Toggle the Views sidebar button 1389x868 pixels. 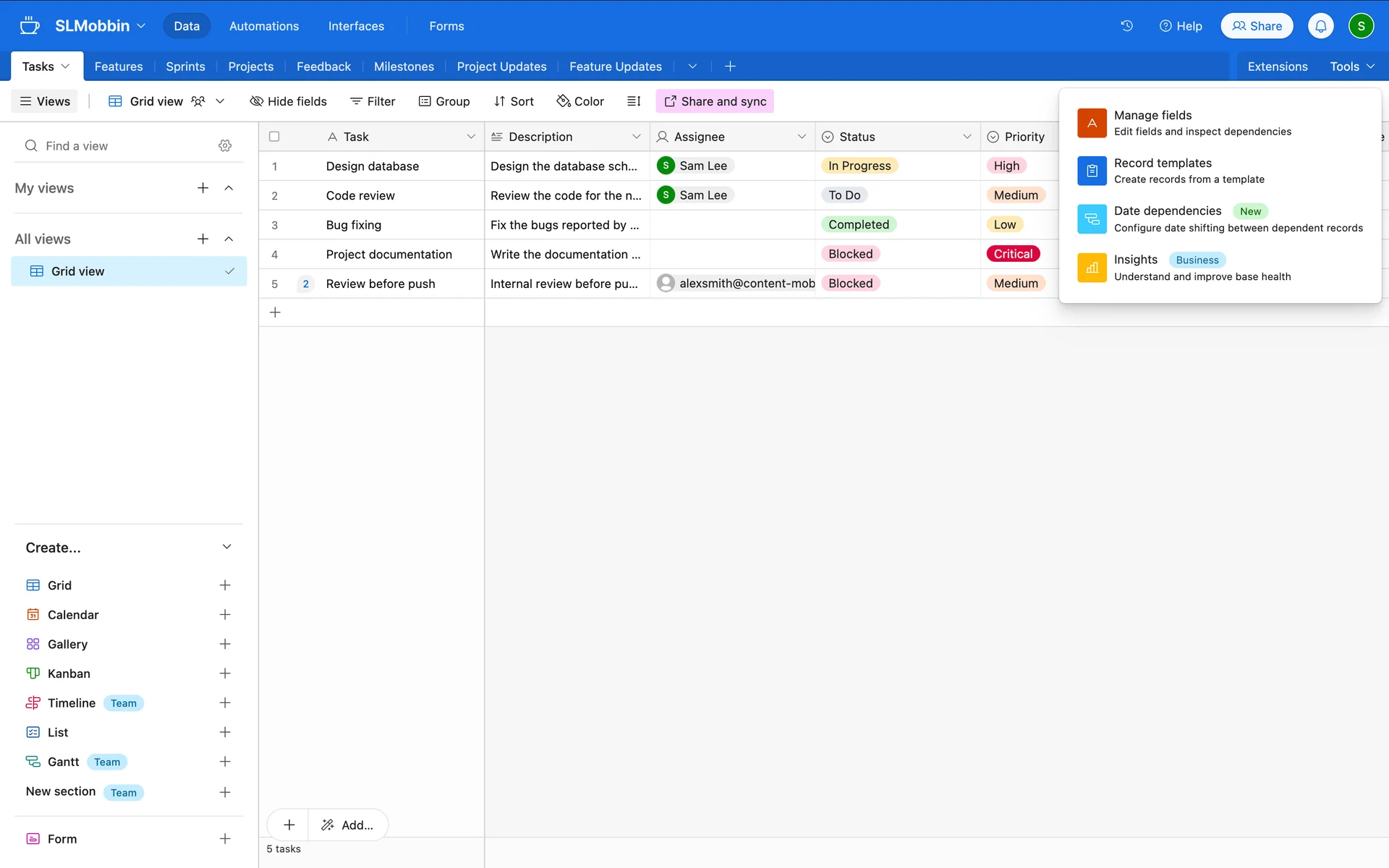[x=45, y=101]
